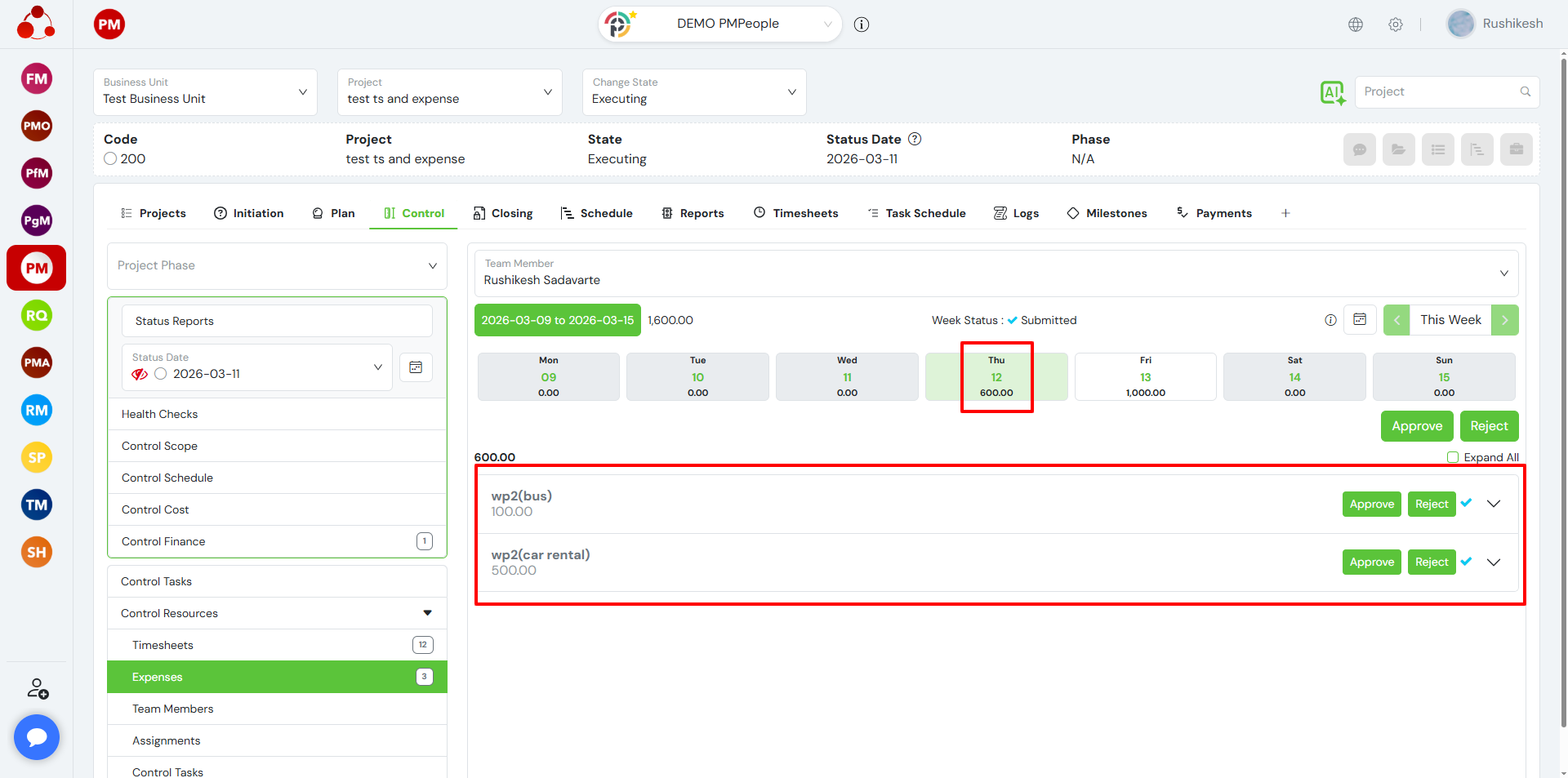Screen dimensions: 1568x778
Task: Select Friday 13 day cell
Action: pyautogui.click(x=1145, y=377)
